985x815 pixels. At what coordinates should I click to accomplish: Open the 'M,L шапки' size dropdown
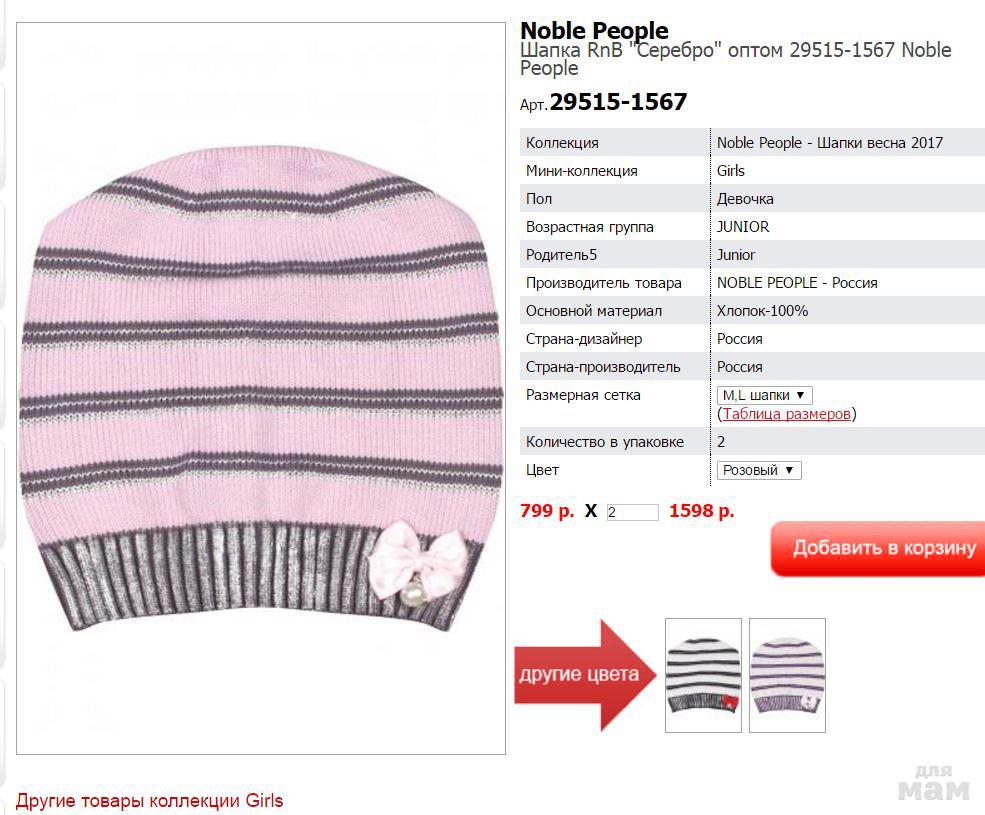[765, 395]
